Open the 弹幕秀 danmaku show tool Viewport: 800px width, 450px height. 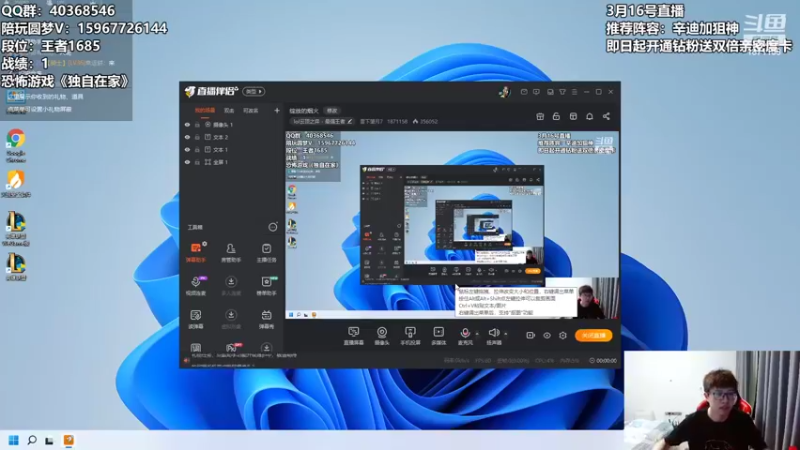(266, 319)
